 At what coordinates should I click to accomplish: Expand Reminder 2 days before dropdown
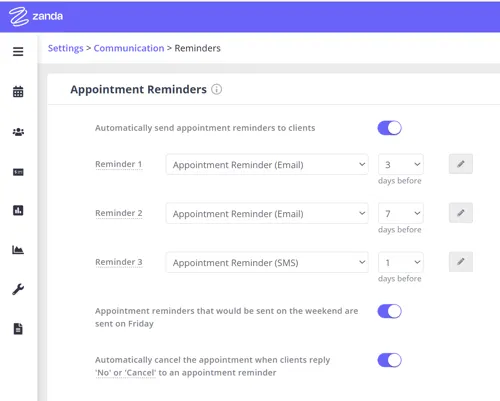(x=401, y=213)
